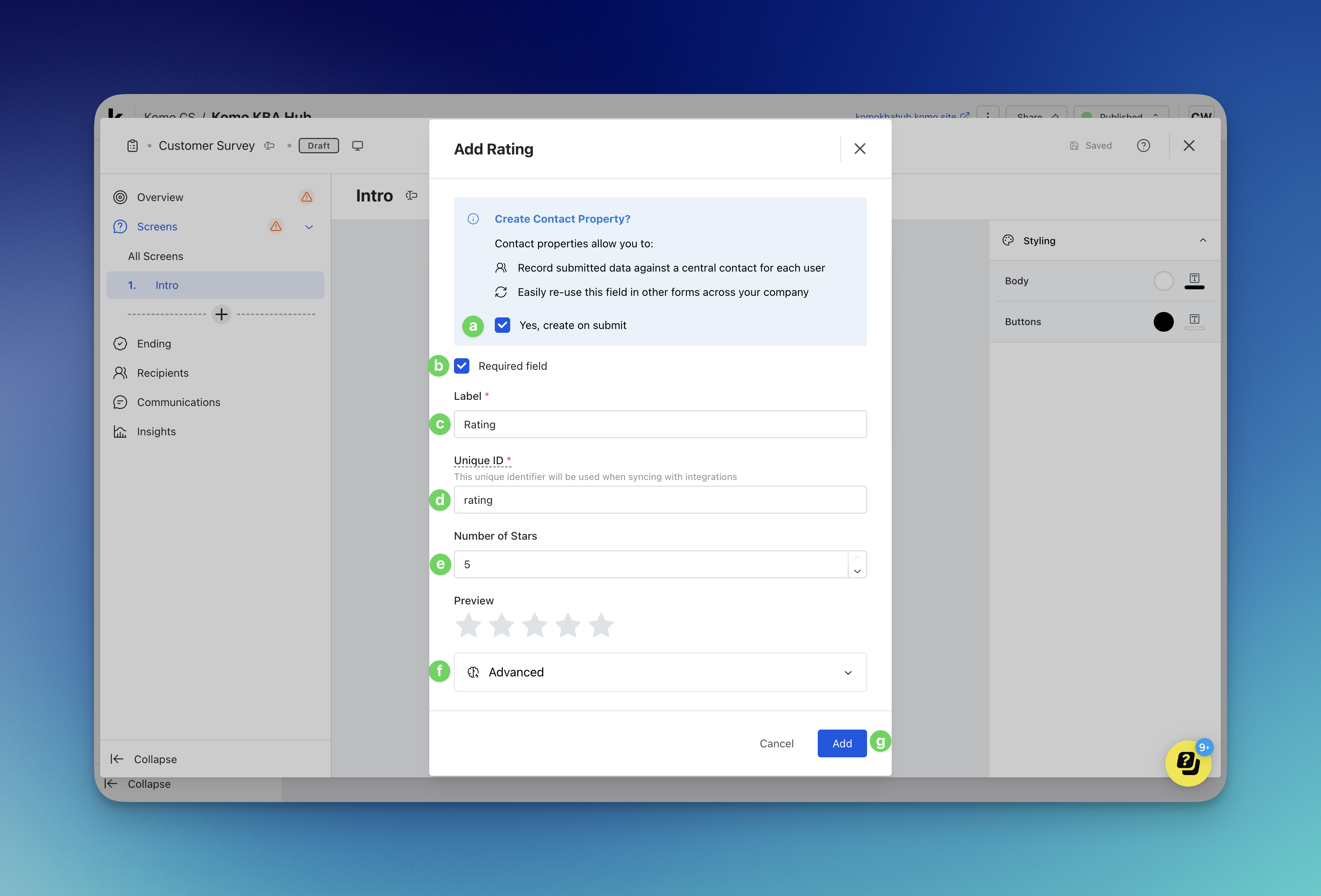Open Communications in the sidebar

[178, 402]
